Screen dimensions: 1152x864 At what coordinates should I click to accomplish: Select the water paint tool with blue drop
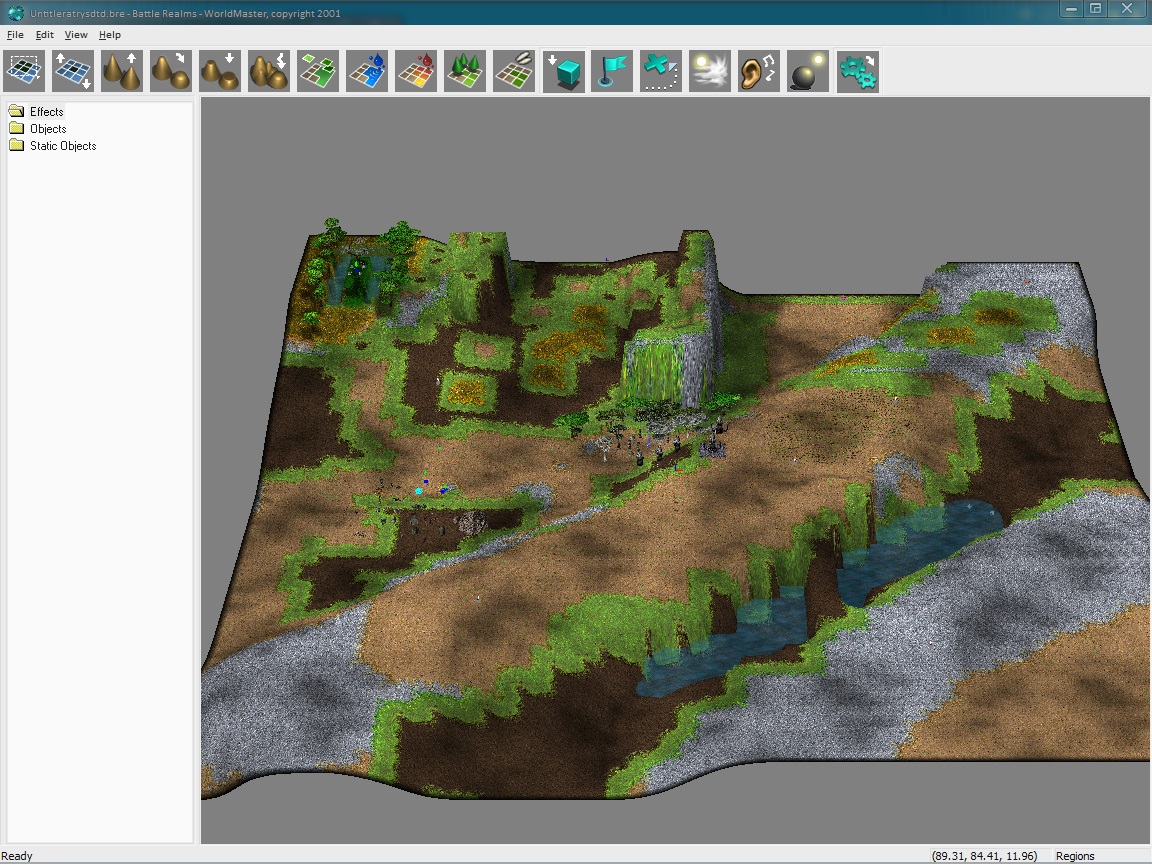point(367,71)
